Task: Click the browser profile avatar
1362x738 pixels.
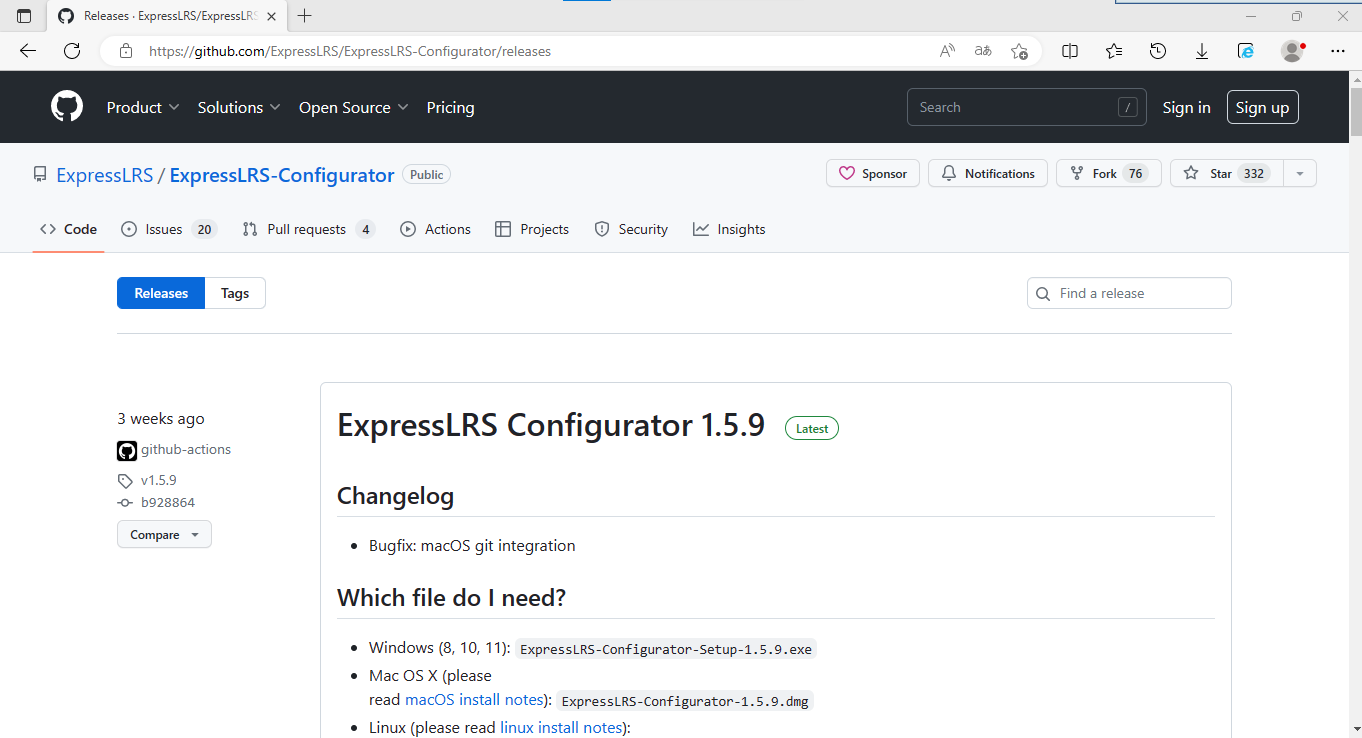Action: (1292, 51)
